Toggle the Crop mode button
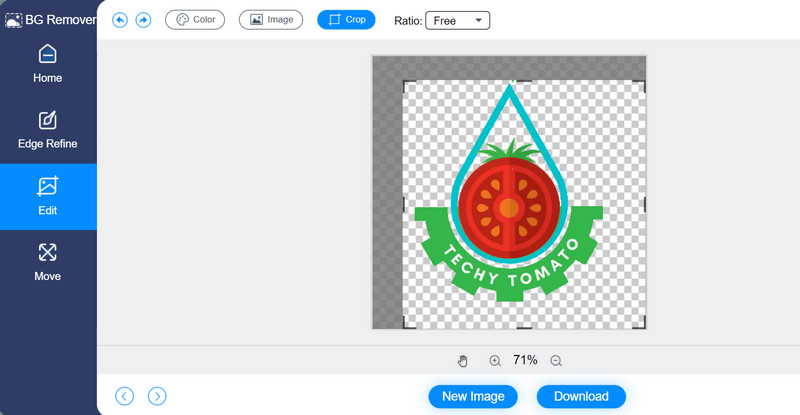The image size is (800, 415). 346,20
